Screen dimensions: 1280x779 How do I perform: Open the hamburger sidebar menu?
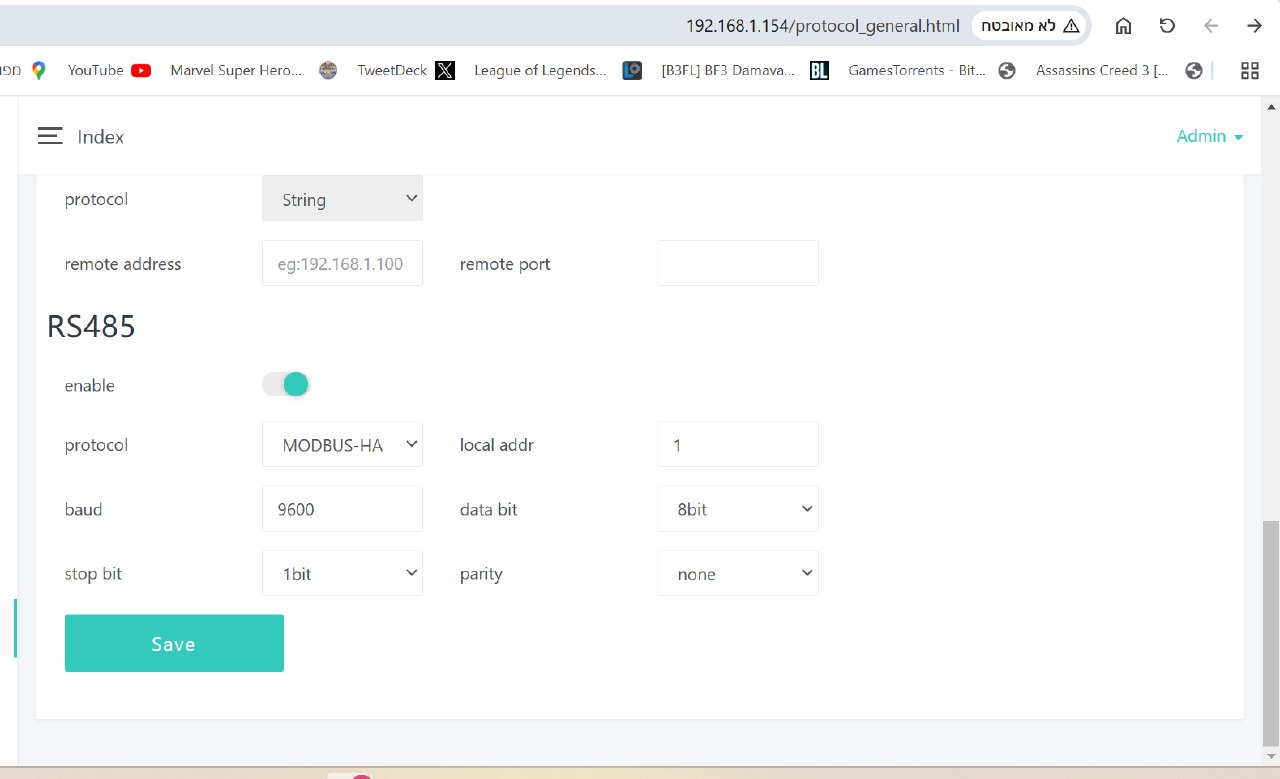(x=50, y=136)
